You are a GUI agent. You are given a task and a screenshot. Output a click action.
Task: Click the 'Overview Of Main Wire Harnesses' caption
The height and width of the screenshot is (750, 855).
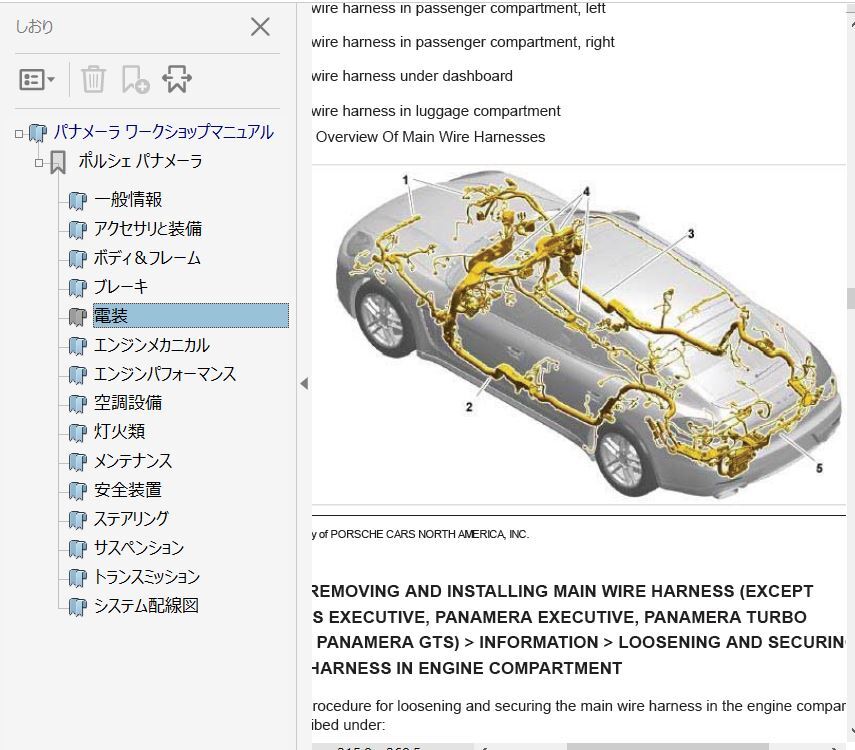[430, 137]
